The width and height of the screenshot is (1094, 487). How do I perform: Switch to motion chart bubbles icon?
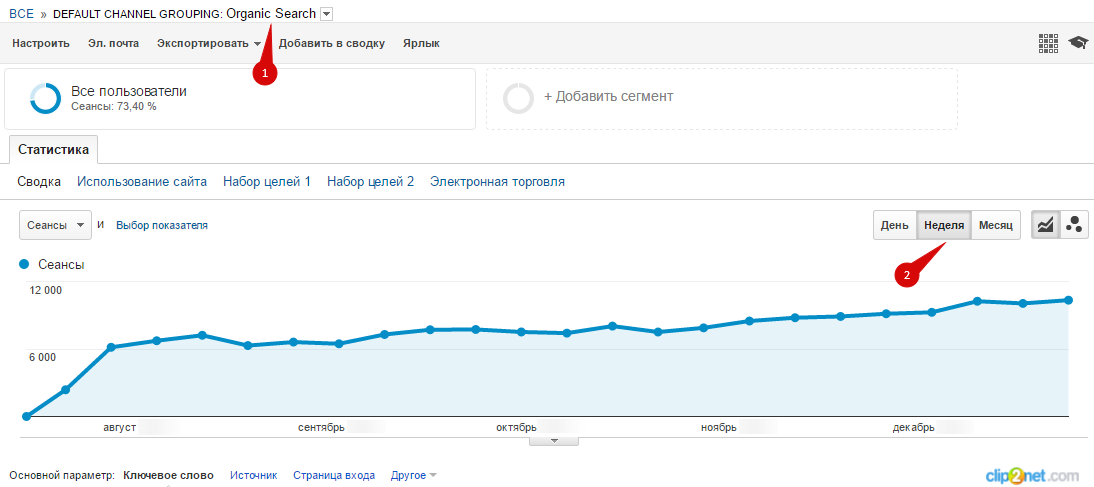pos(1074,225)
